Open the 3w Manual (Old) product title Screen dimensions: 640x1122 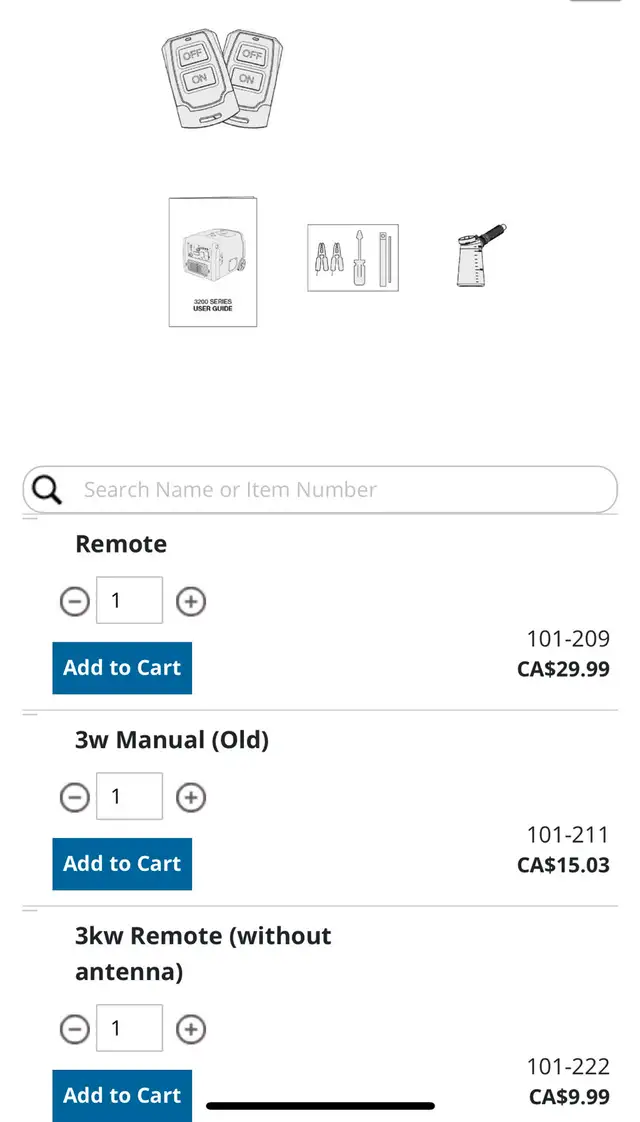coord(172,740)
